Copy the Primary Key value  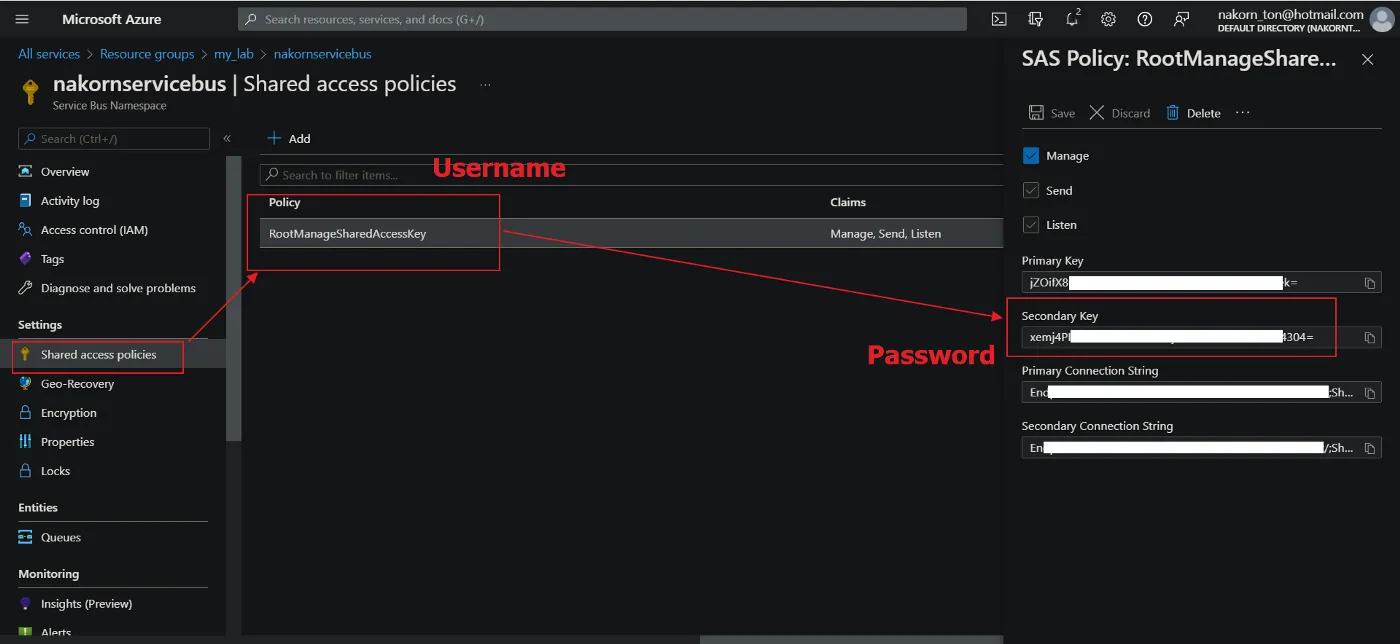[1370, 283]
